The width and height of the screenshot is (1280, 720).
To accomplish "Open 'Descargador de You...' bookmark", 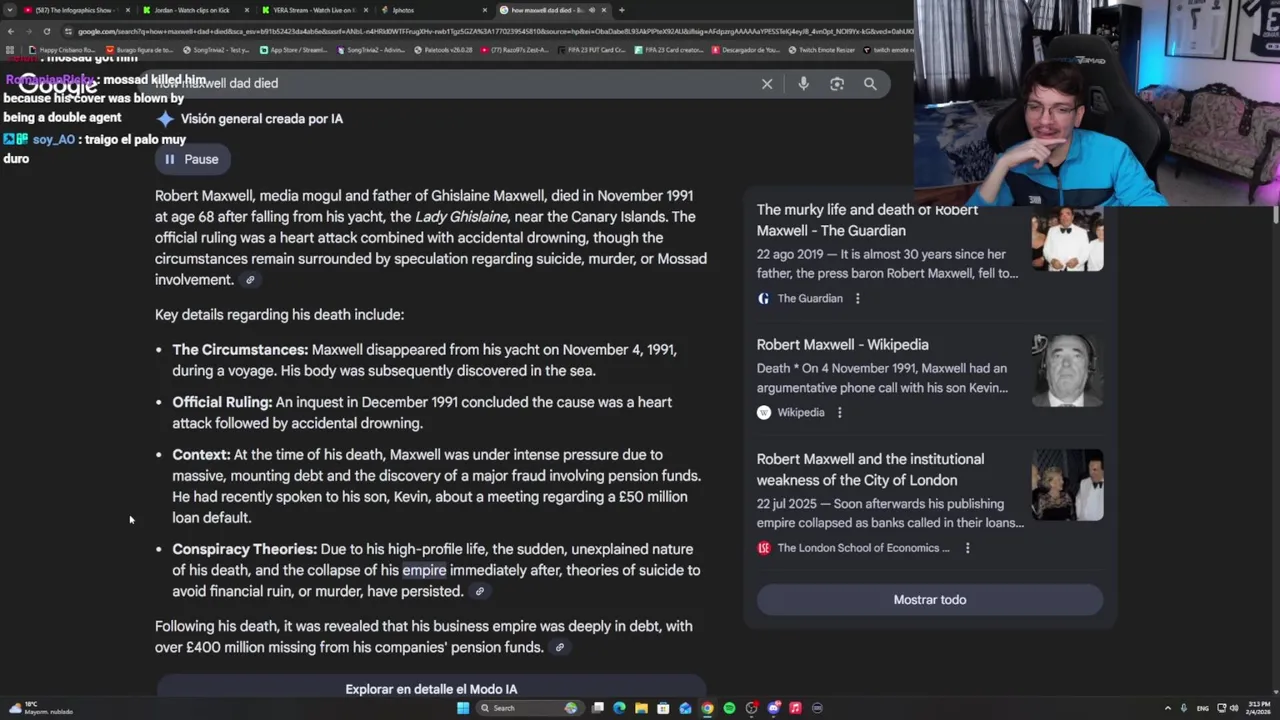I will click(x=744, y=50).
